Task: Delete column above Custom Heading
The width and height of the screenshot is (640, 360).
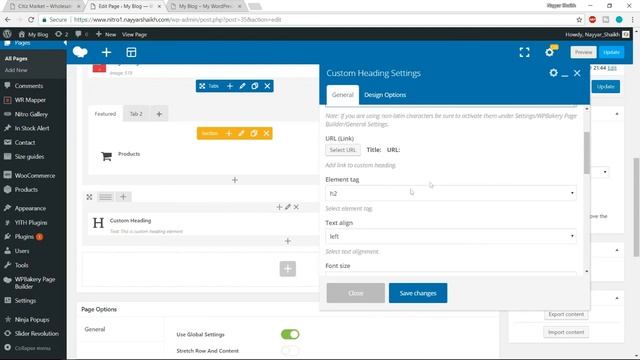Action: coord(296,207)
